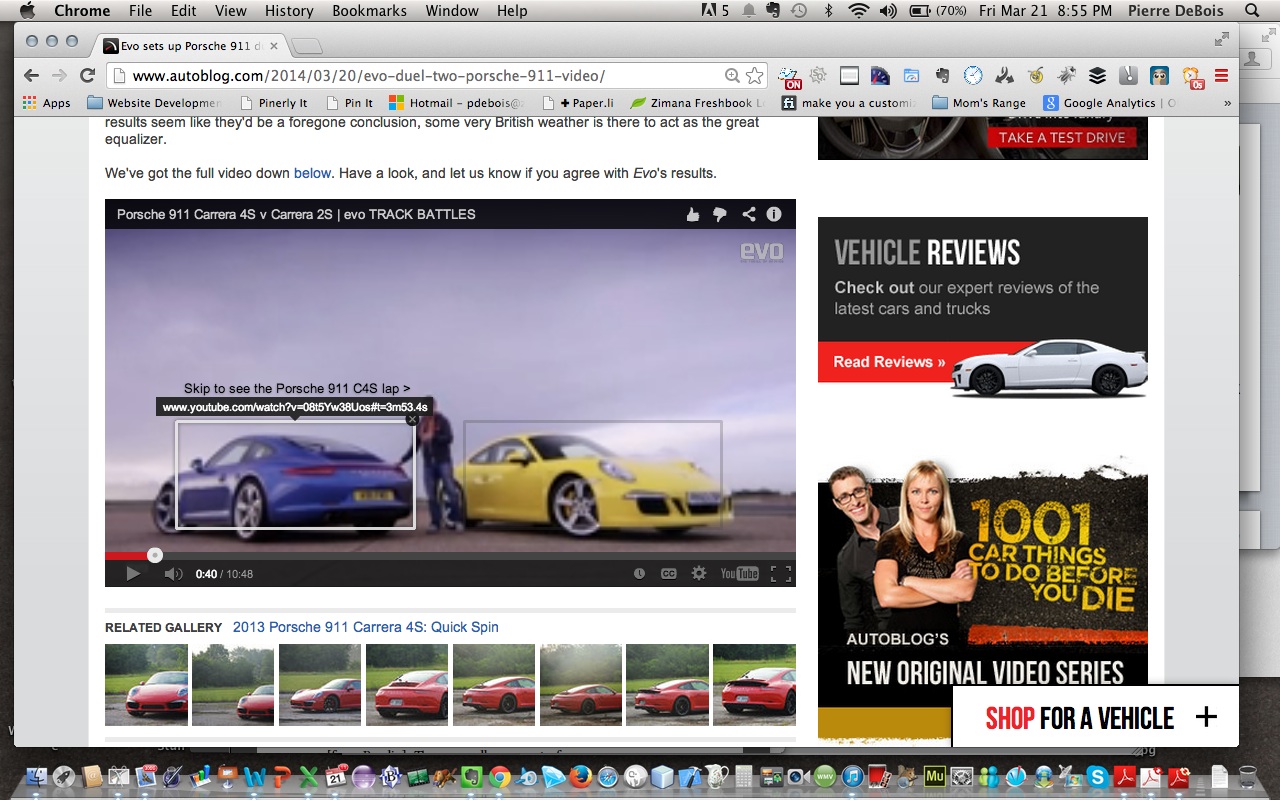Bookmark this page with the star
The height and width of the screenshot is (800, 1280).
tap(755, 76)
